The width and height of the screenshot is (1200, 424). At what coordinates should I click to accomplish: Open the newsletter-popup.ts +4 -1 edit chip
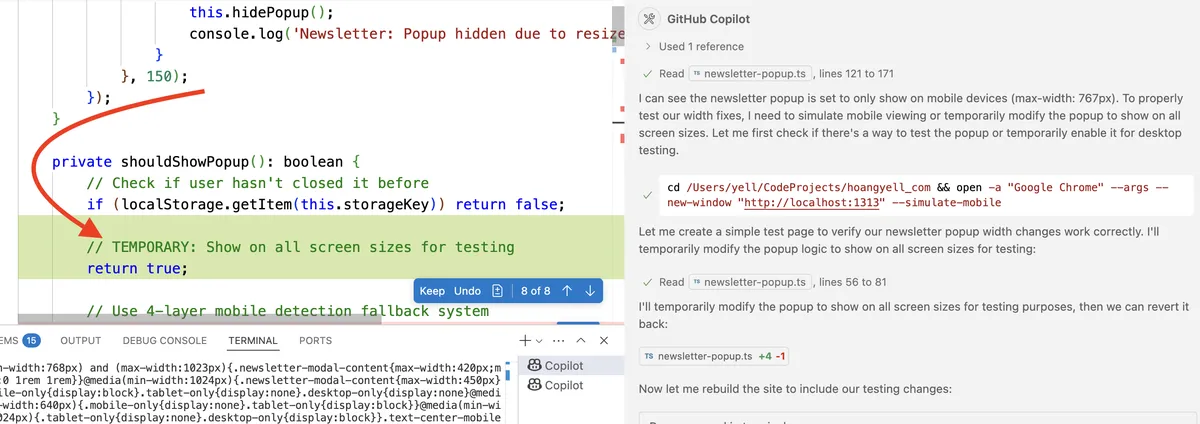tap(715, 356)
